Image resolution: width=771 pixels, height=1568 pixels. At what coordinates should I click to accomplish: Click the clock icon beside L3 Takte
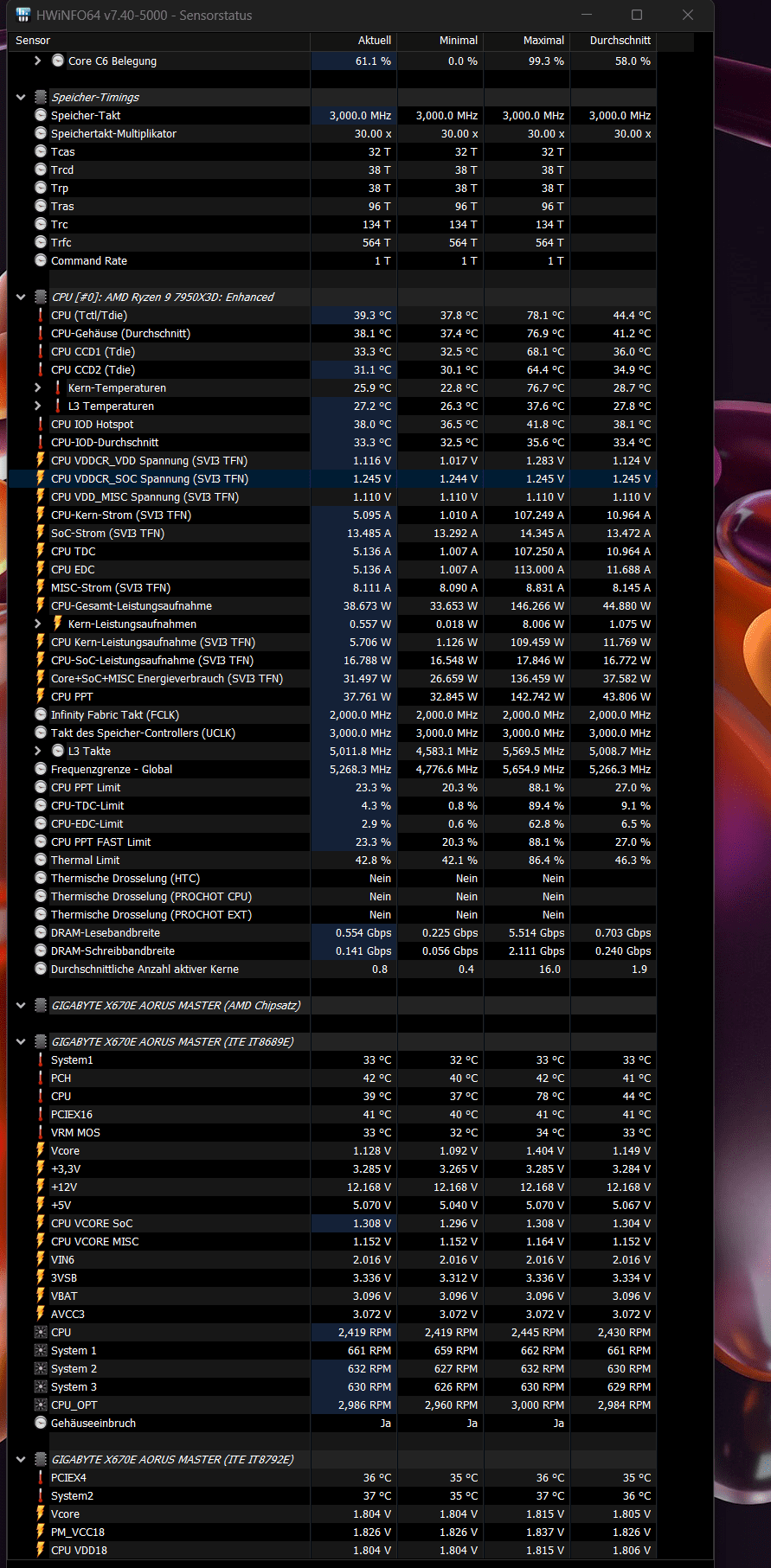point(58,751)
